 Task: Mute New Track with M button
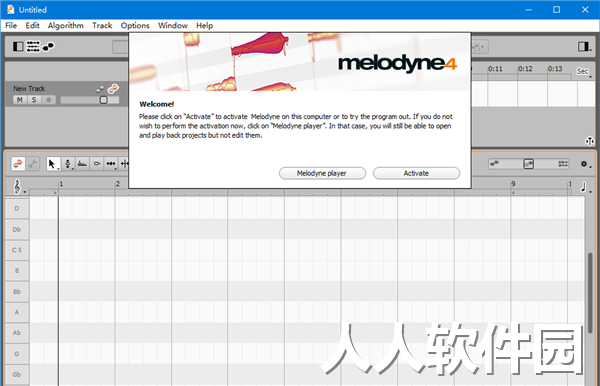[x=20, y=100]
